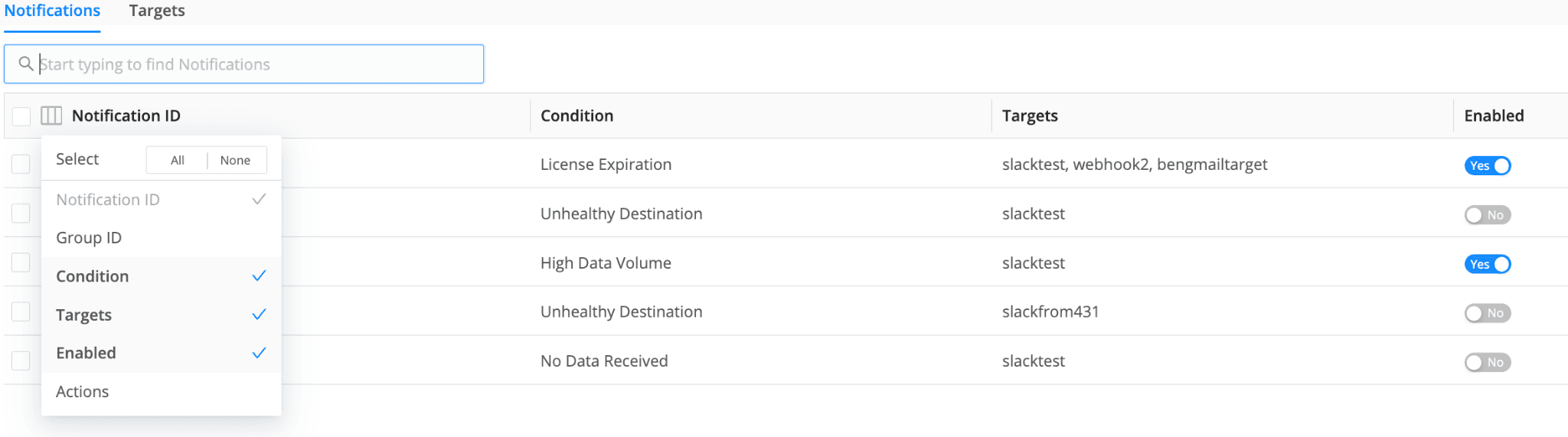
Task: Click the Enabled column checkmark icon
Action: pos(259,353)
